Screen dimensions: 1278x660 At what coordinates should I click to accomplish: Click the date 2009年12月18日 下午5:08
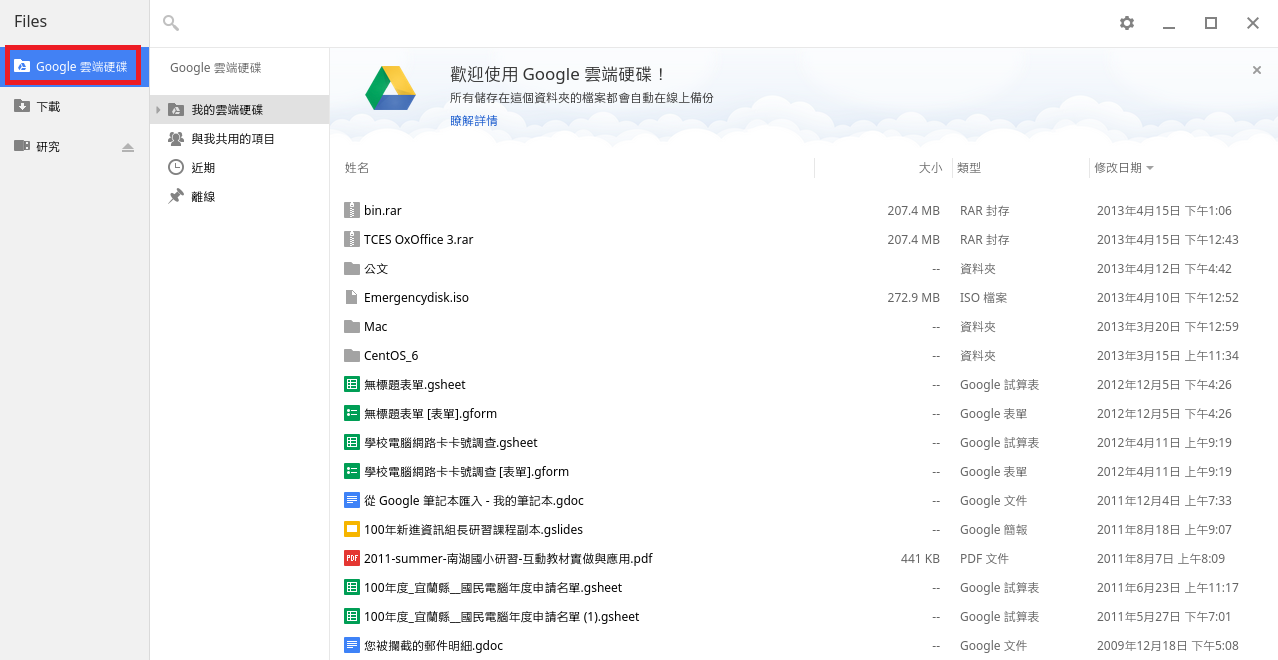click(1168, 646)
